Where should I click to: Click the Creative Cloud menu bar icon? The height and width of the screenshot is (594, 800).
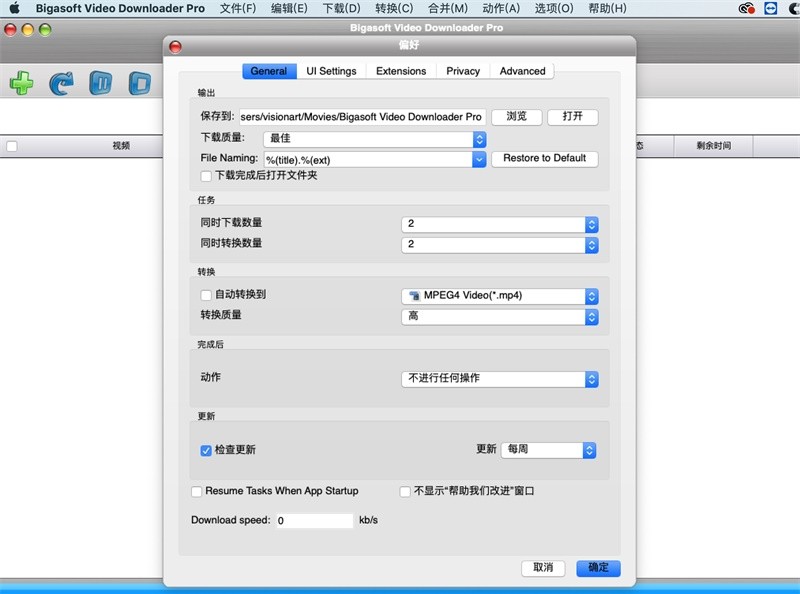pos(746,8)
